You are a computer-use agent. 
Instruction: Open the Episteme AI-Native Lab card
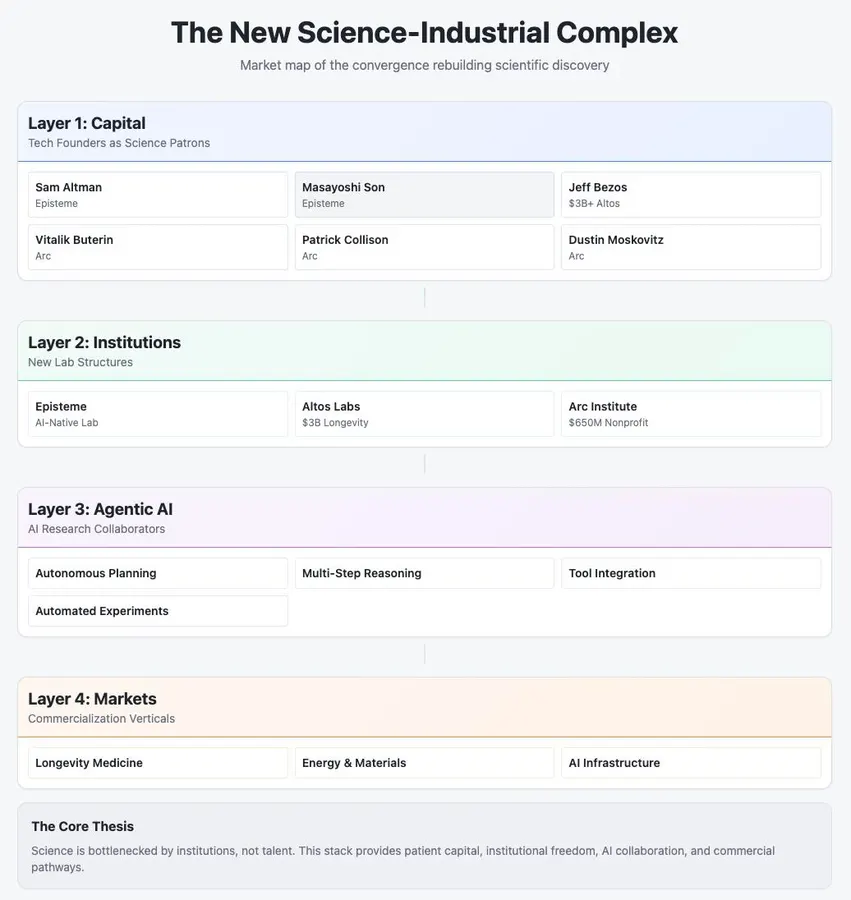[158, 414]
